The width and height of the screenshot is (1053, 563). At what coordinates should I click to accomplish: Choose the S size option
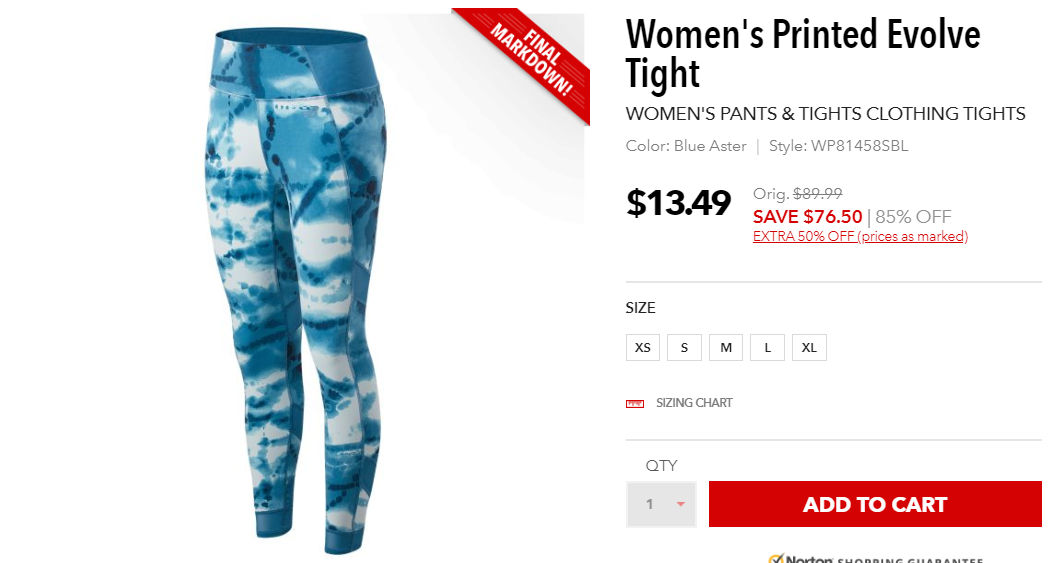coord(684,347)
